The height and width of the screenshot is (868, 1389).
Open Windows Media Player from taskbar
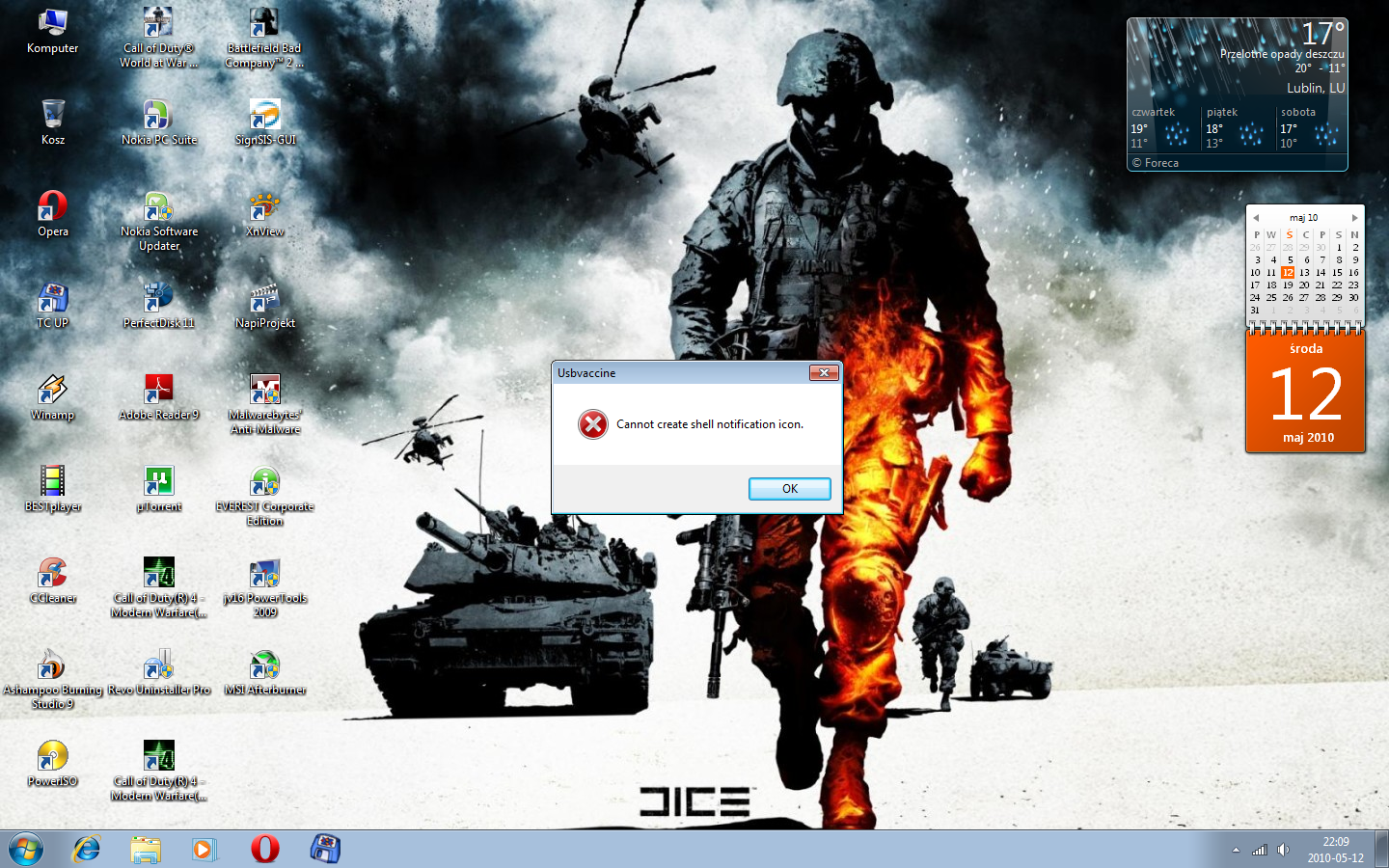[204, 849]
